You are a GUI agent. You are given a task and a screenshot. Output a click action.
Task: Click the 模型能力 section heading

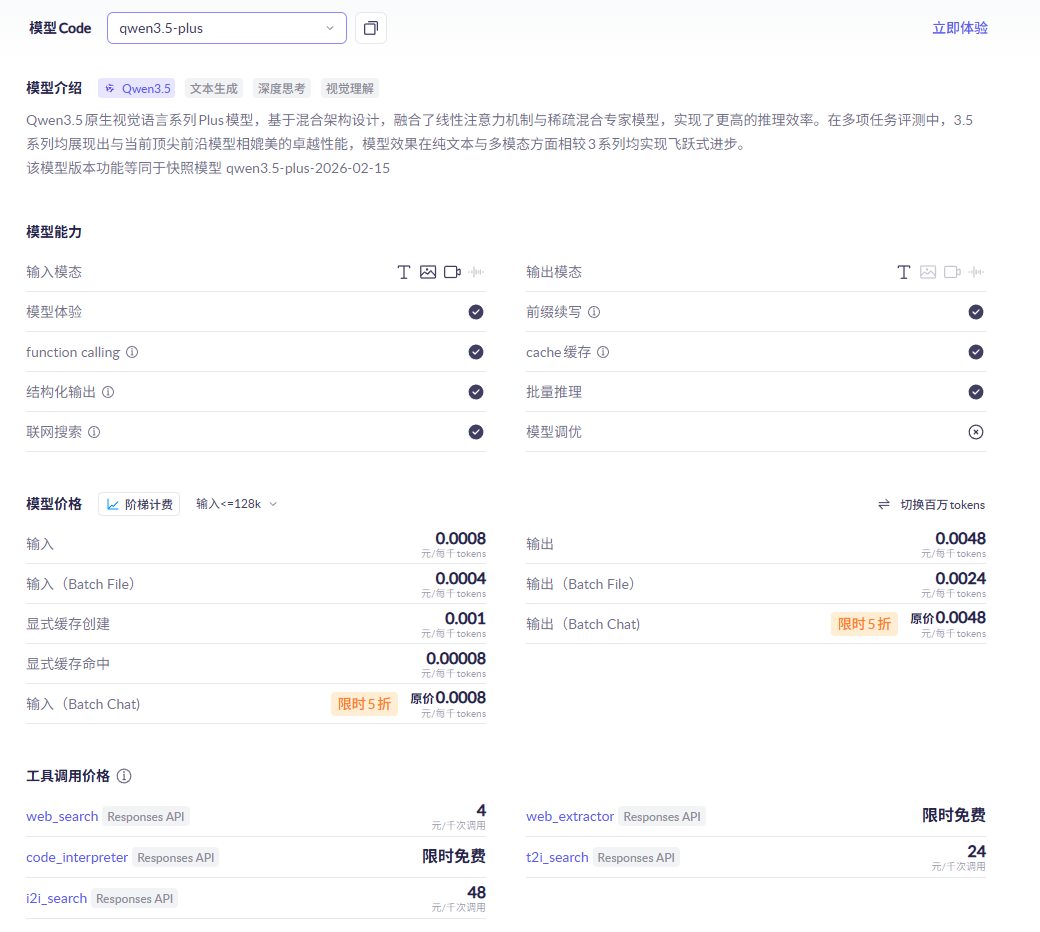coord(54,232)
